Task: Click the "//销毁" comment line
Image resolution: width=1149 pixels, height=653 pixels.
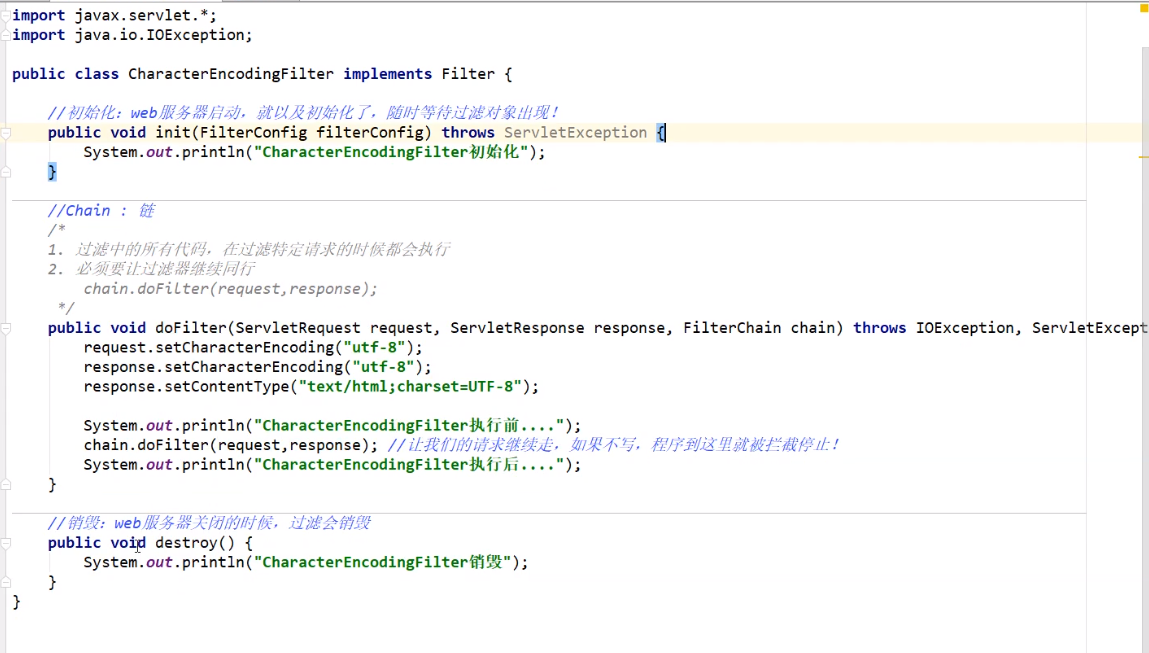Action: point(210,523)
